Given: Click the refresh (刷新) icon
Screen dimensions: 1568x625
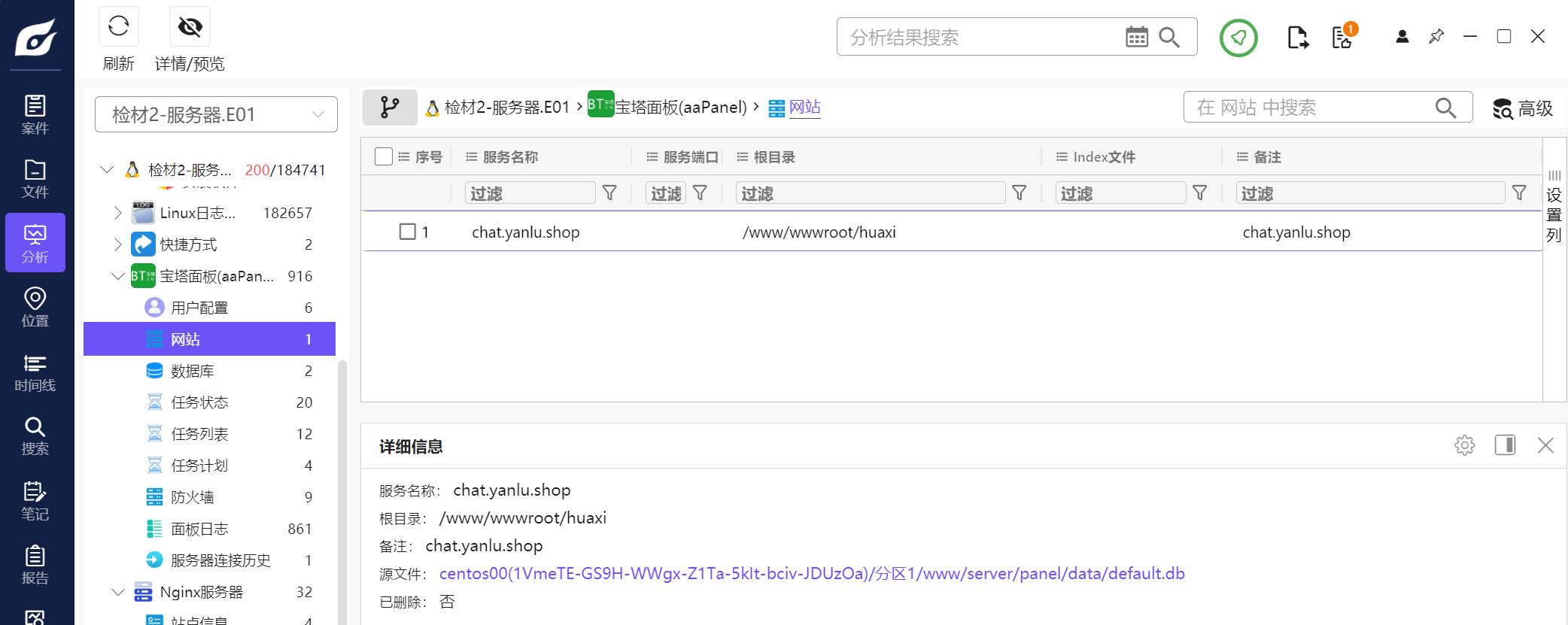Looking at the screenshot, I should pyautogui.click(x=118, y=26).
